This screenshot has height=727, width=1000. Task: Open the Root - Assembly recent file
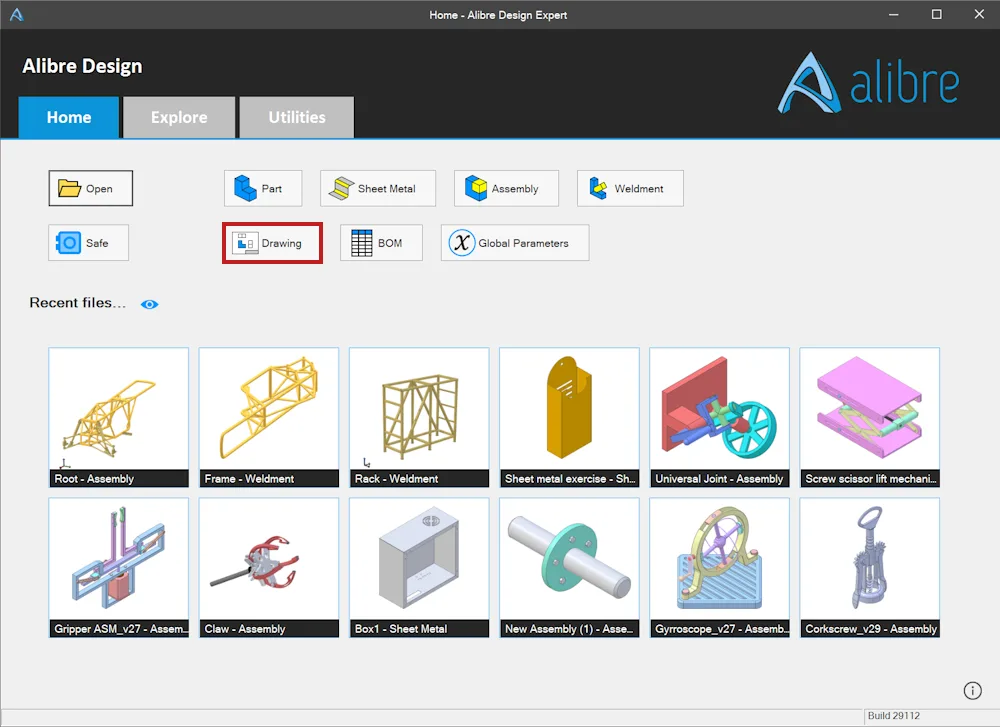pyautogui.click(x=119, y=418)
